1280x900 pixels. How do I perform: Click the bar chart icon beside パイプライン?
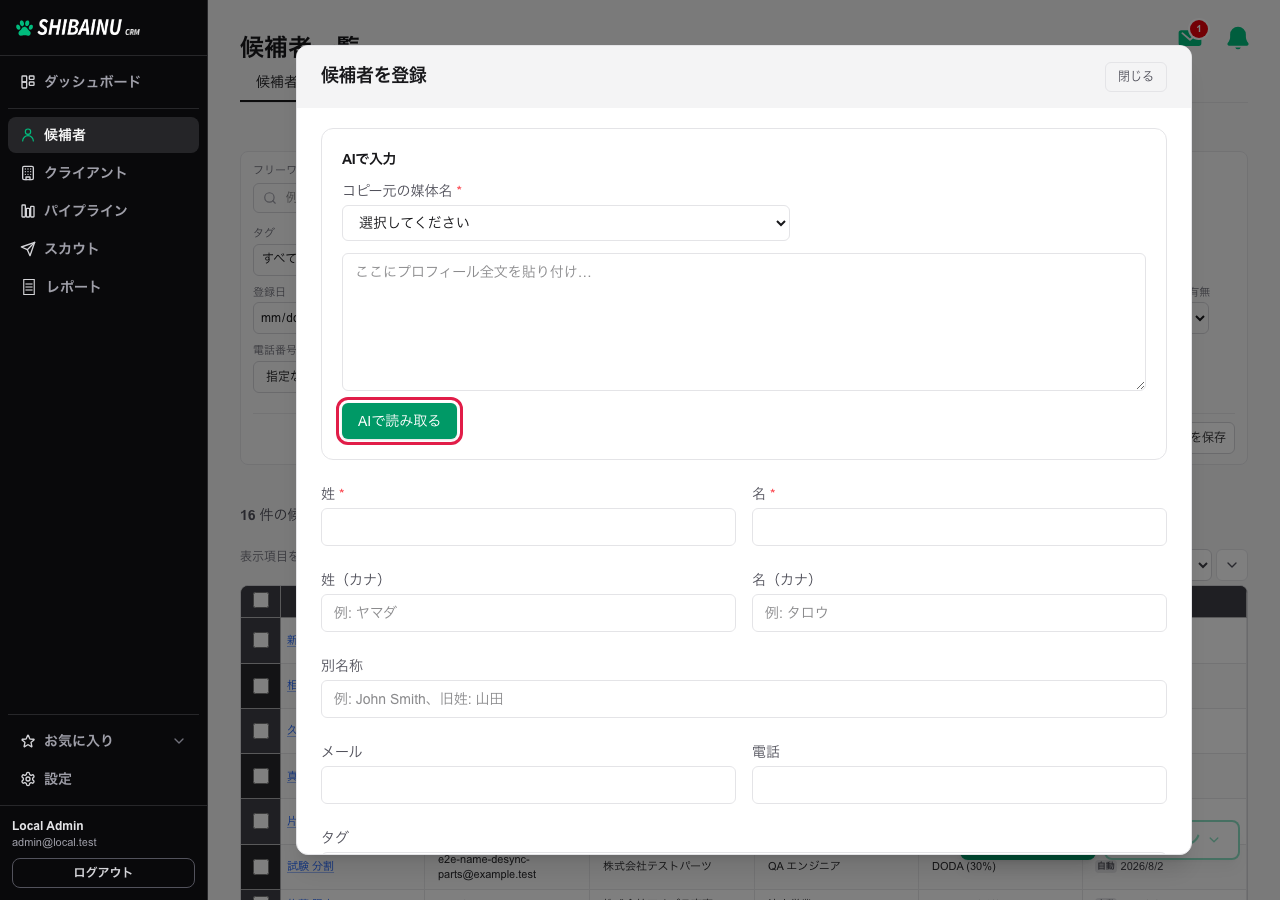28,211
